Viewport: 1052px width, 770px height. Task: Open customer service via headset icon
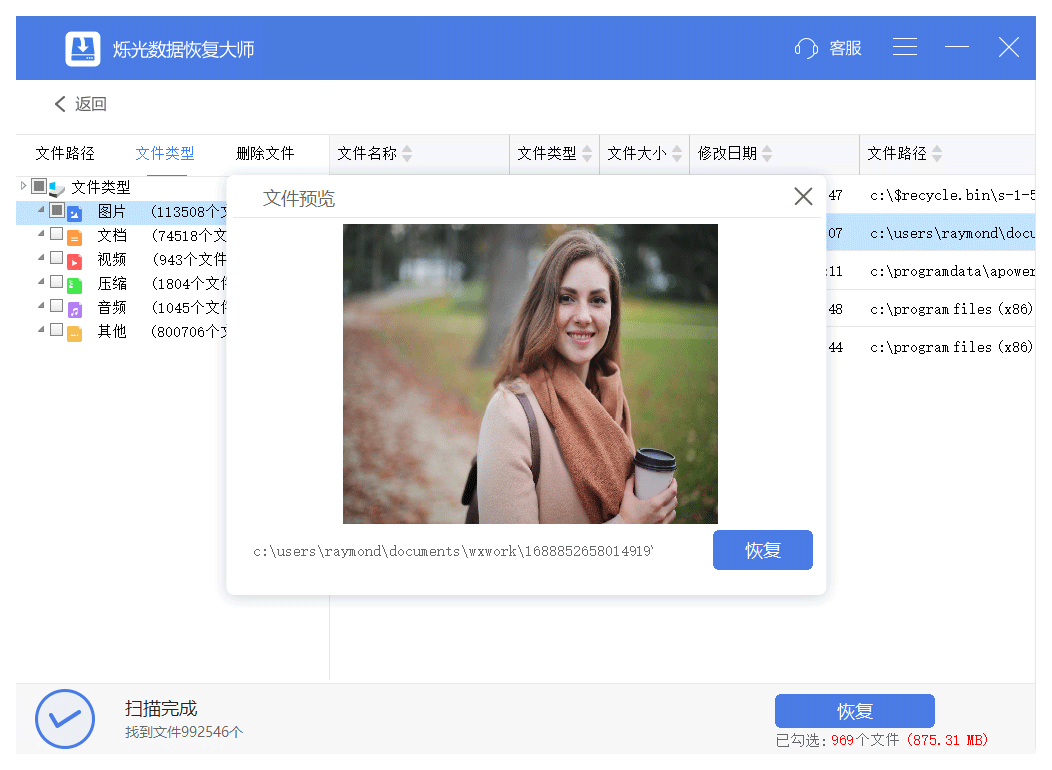point(806,48)
